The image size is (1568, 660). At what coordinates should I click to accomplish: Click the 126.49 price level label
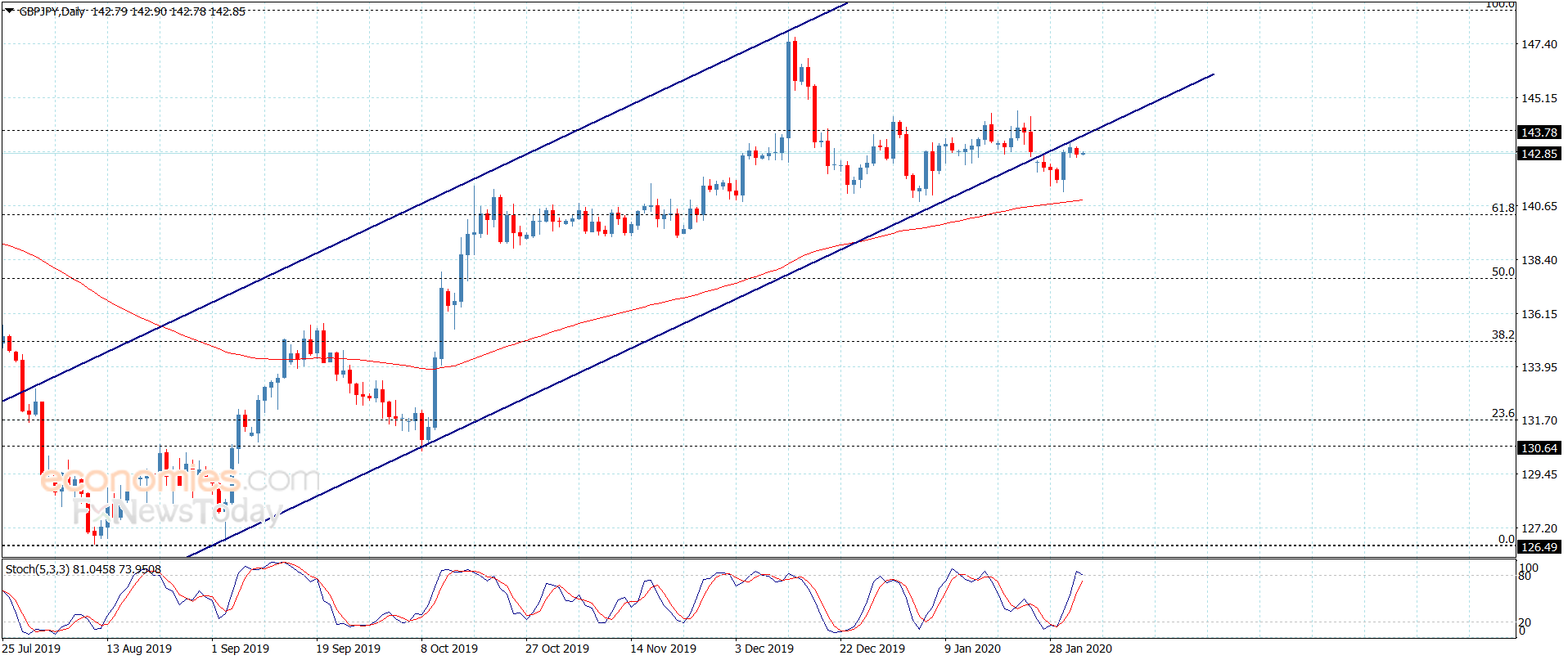coord(1539,547)
